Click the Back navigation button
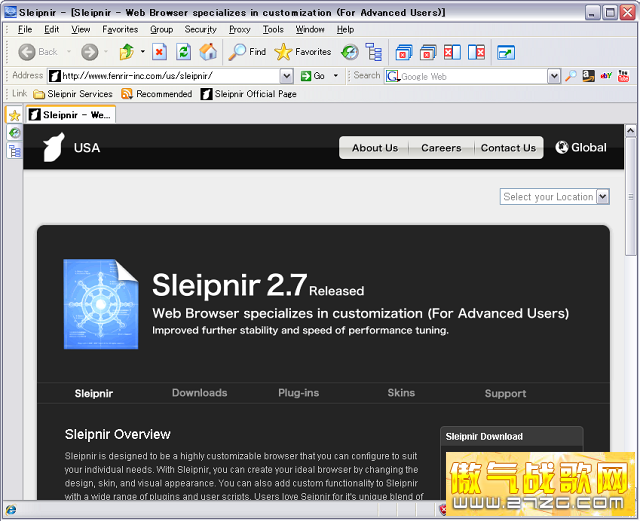Viewport: 640px width, 521px height. pyautogui.click(x=38, y=52)
